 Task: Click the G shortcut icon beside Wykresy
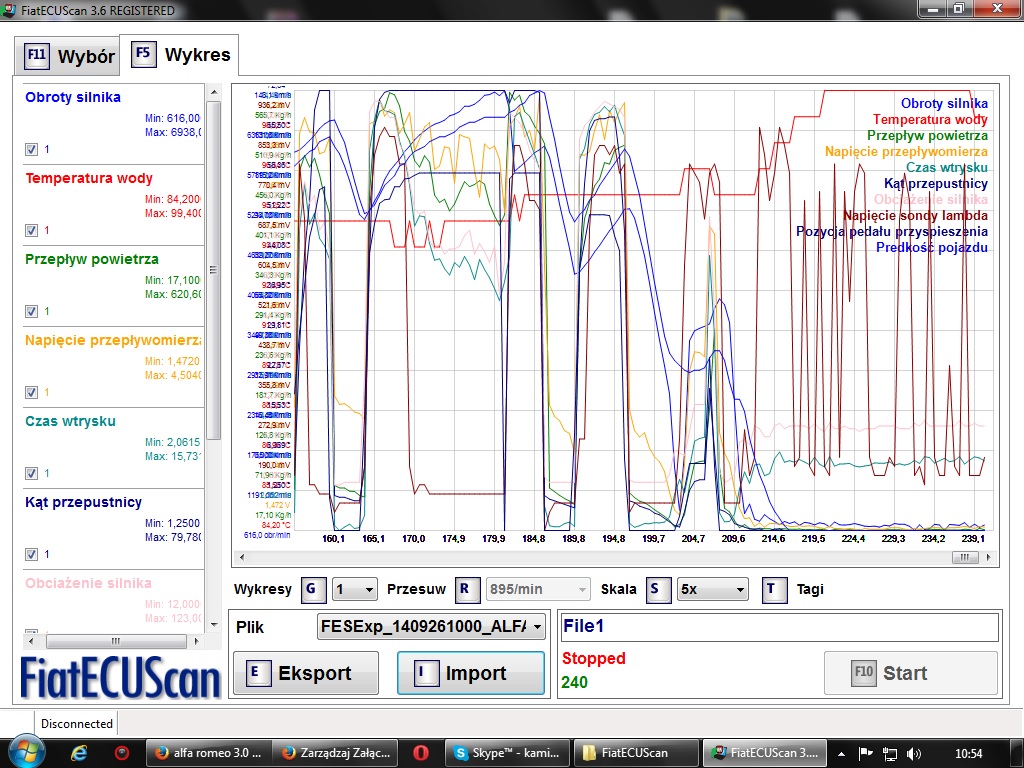point(315,590)
